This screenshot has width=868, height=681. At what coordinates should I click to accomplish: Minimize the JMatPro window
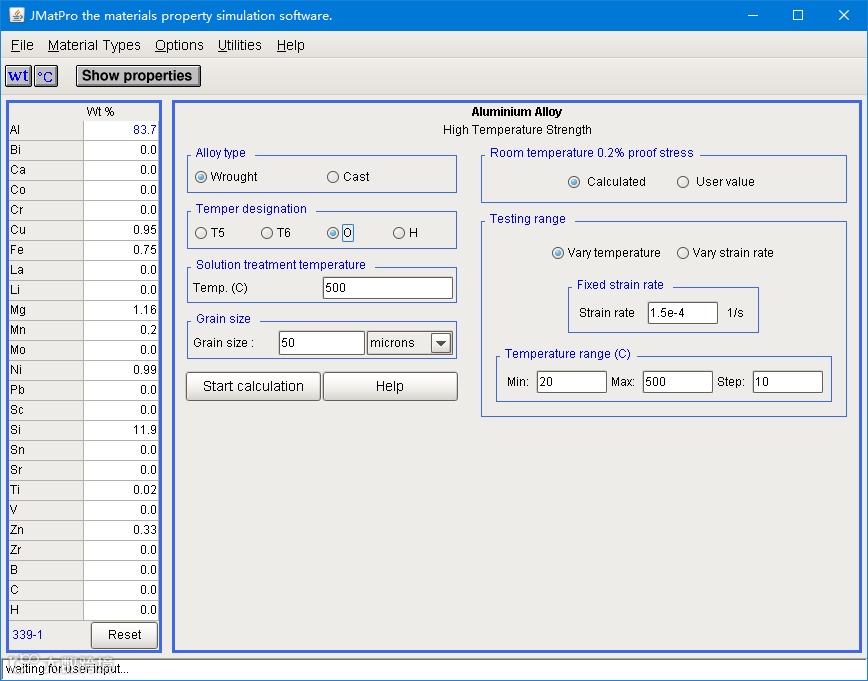(x=753, y=15)
